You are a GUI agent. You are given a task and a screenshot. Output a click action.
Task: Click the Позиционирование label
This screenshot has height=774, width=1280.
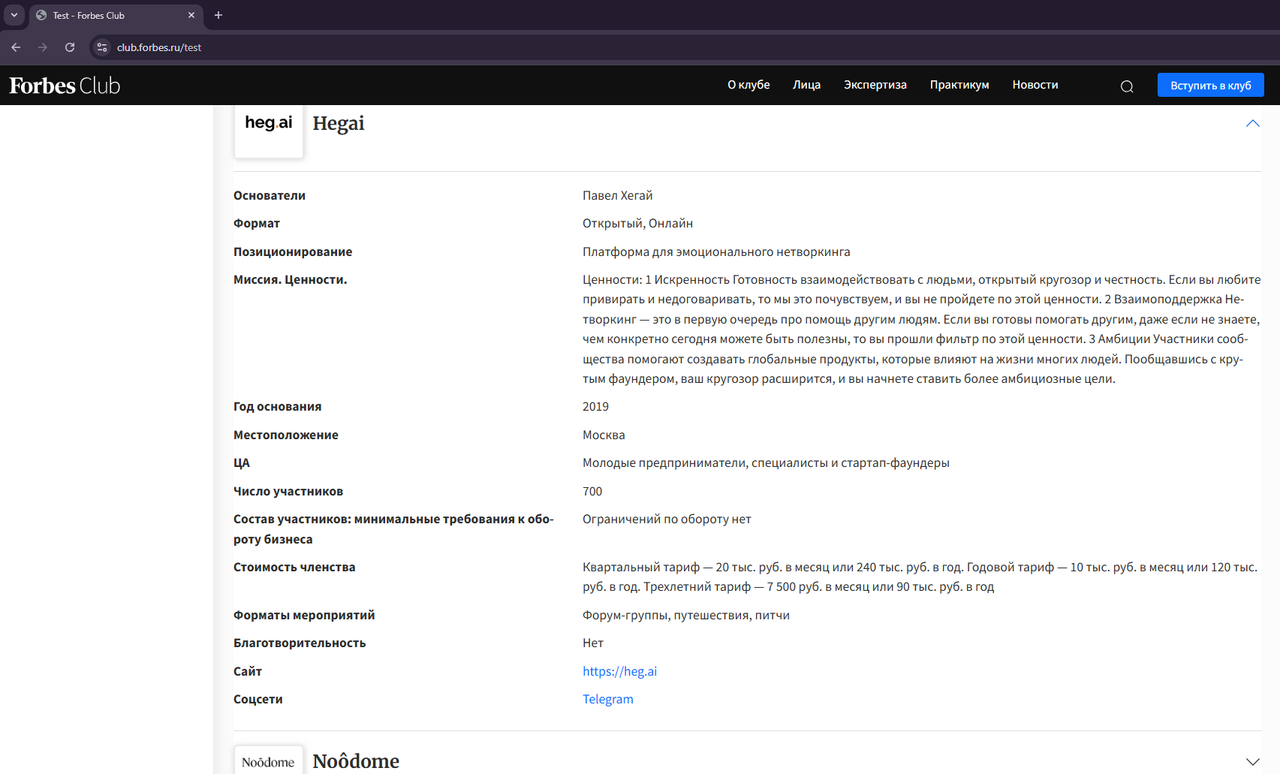tap(293, 251)
